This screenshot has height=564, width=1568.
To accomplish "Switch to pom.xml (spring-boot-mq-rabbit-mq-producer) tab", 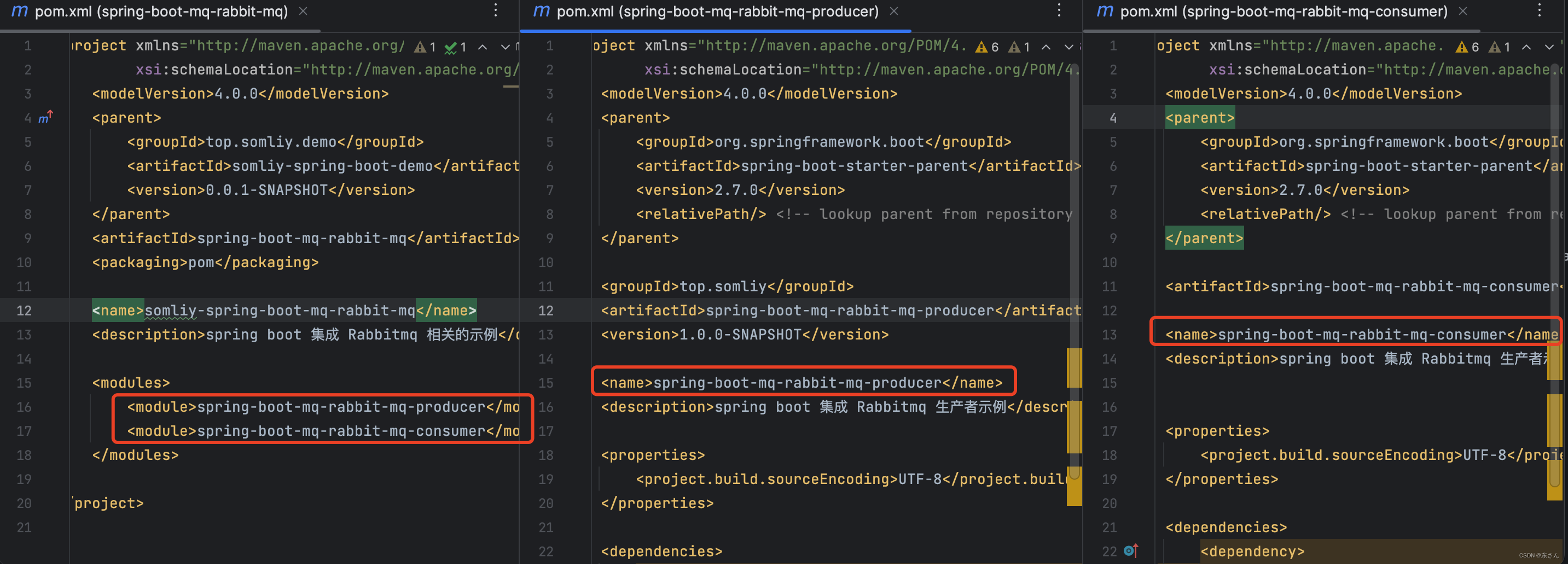I will pos(718,11).
